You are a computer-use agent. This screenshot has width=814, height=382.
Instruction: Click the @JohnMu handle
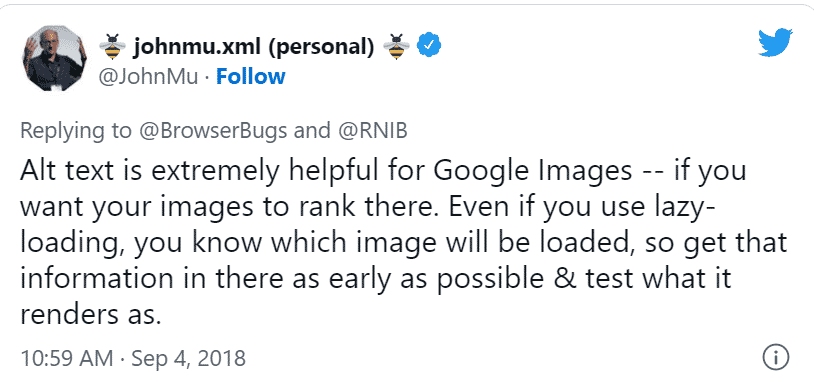[x=148, y=77]
